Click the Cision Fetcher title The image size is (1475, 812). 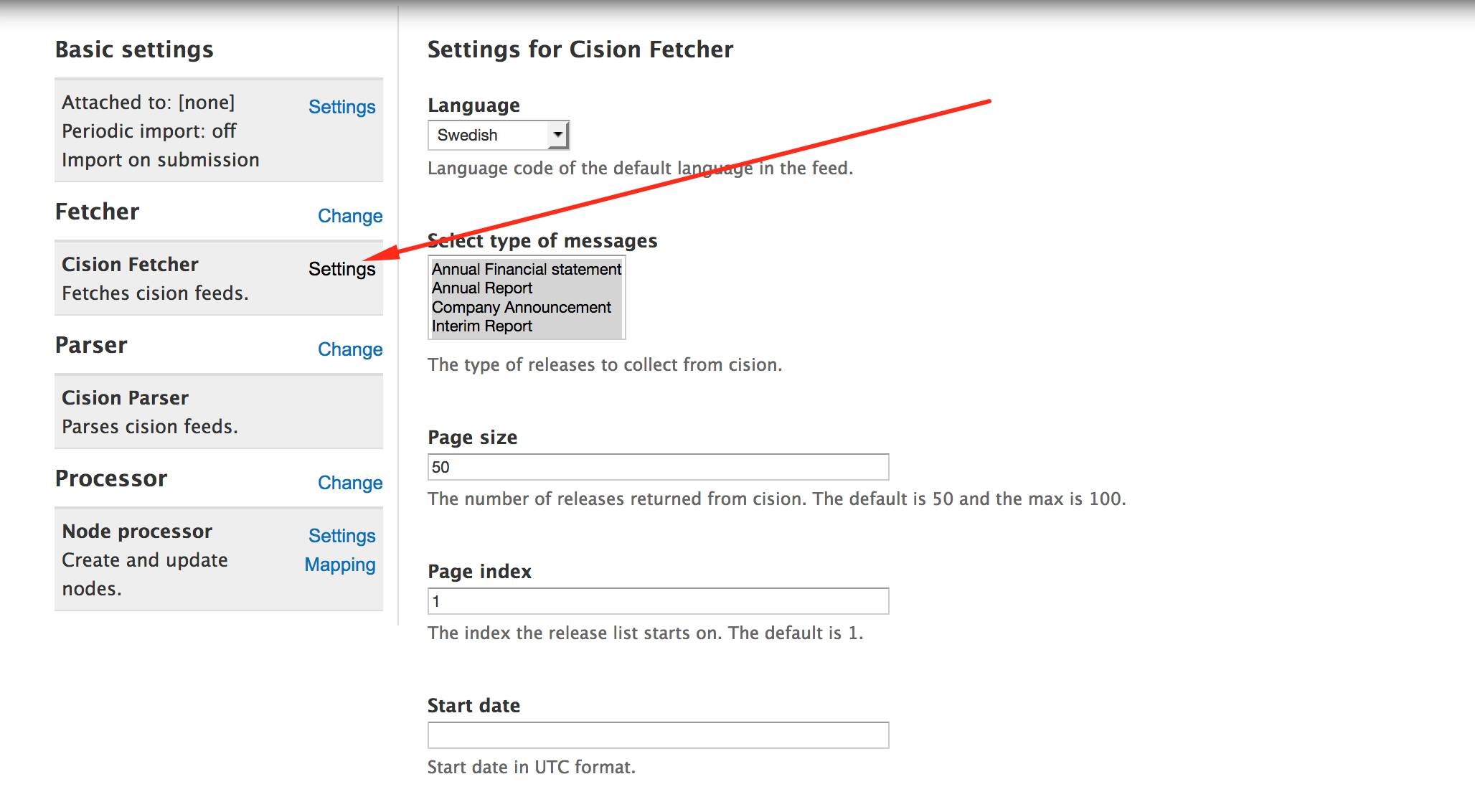130,265
